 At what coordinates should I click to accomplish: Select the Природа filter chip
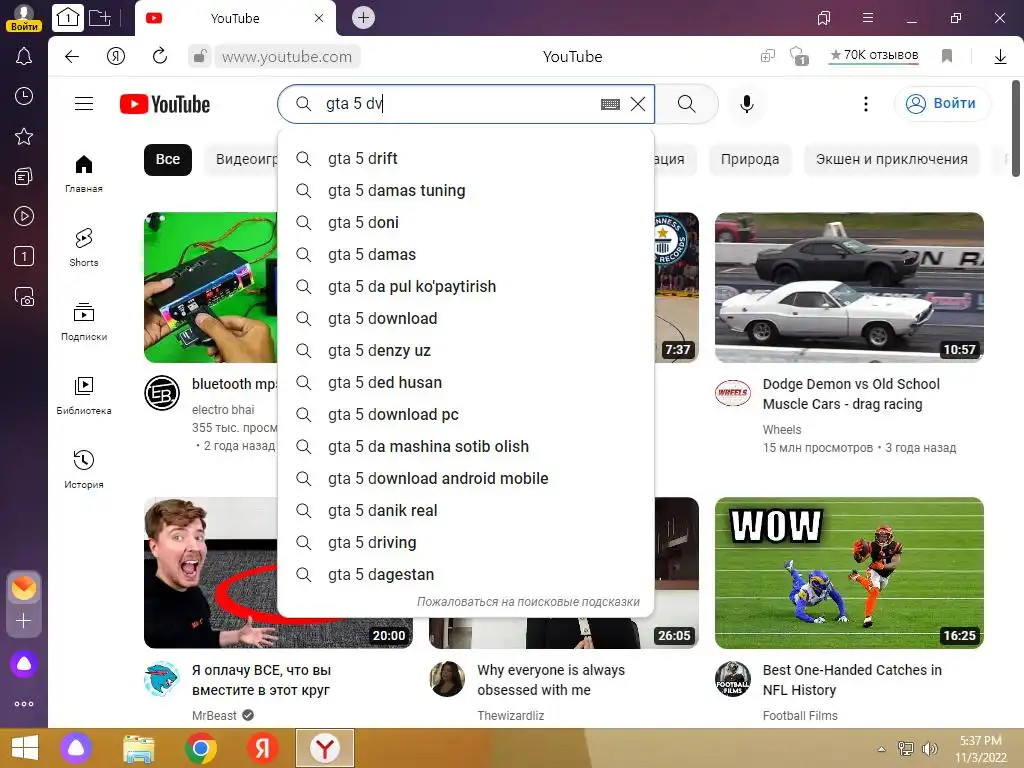click(x=750, y=159)
